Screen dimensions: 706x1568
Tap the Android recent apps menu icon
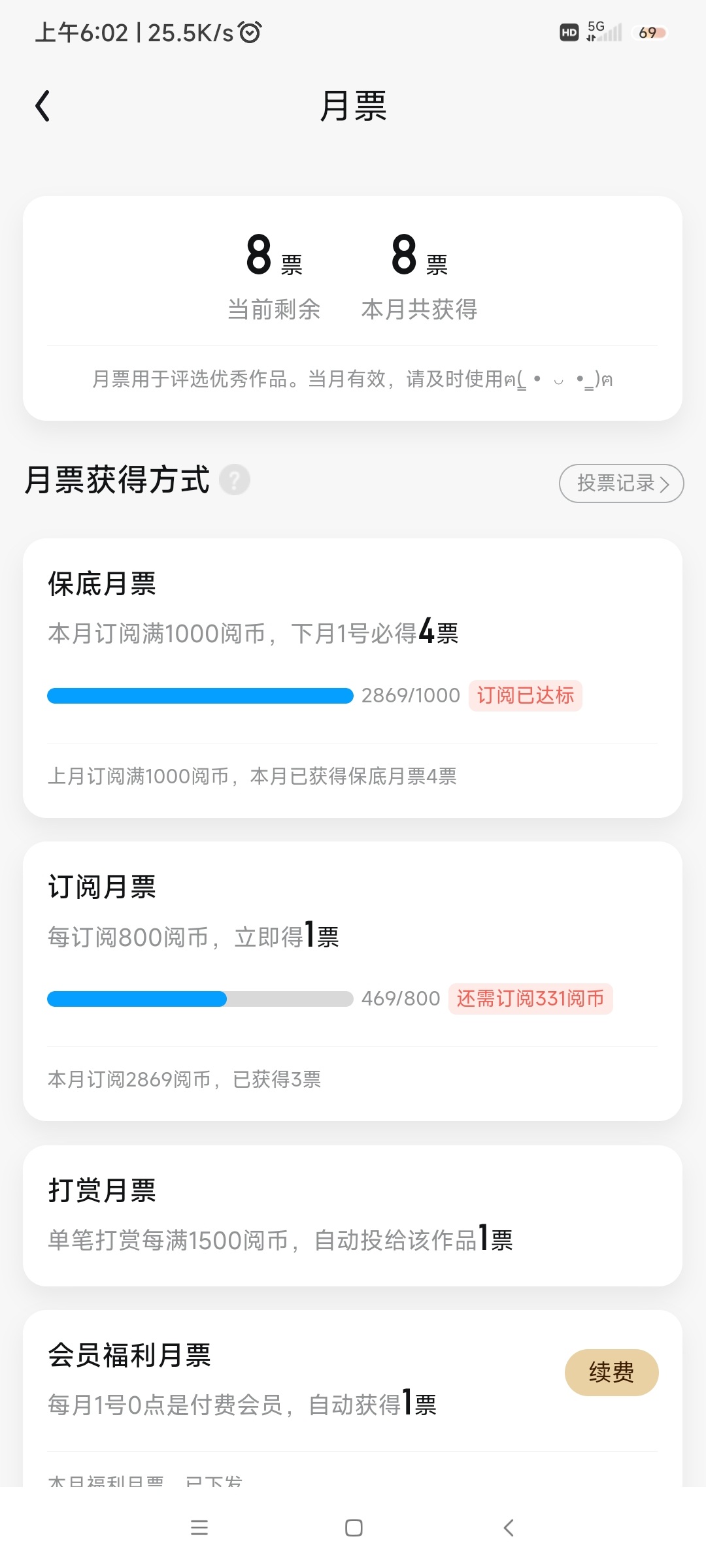click(x=199, y=1527)
